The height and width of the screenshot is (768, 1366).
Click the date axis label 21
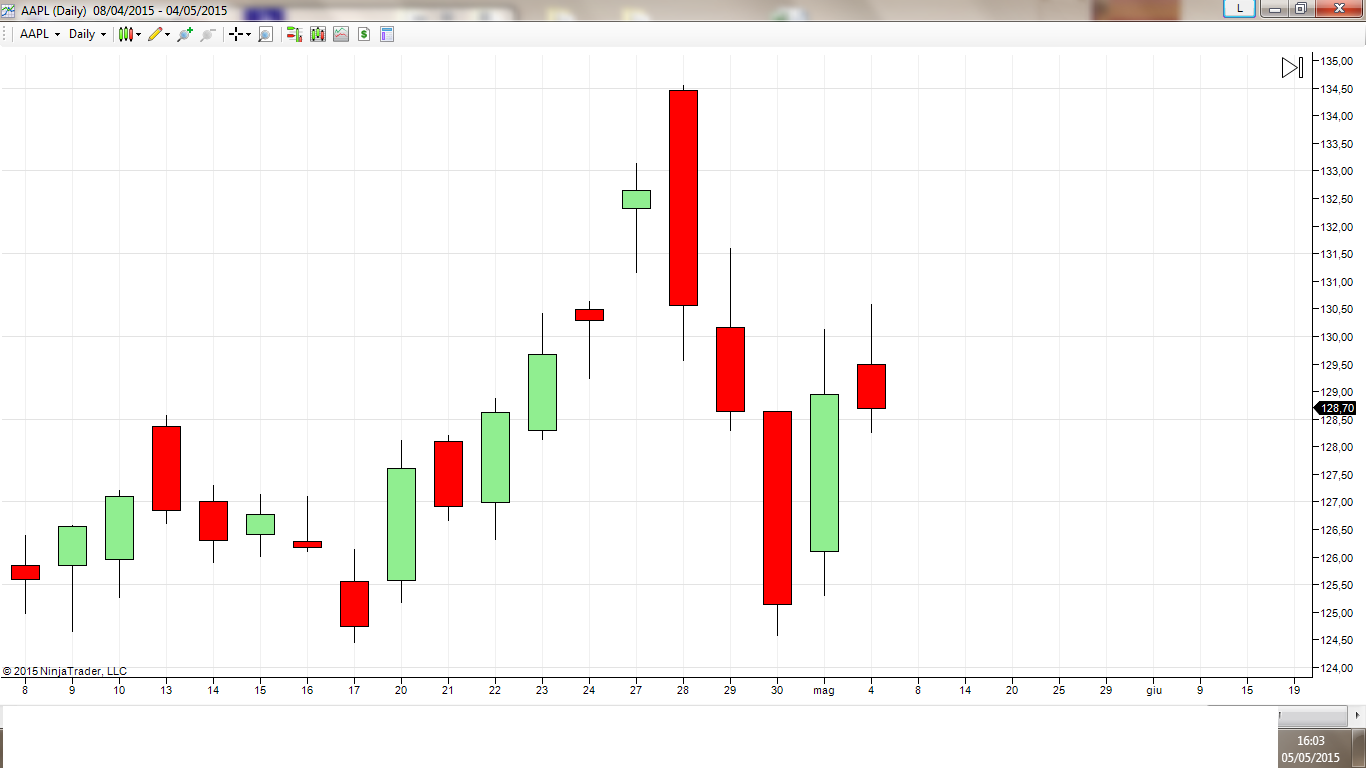(x=448, y=690)
